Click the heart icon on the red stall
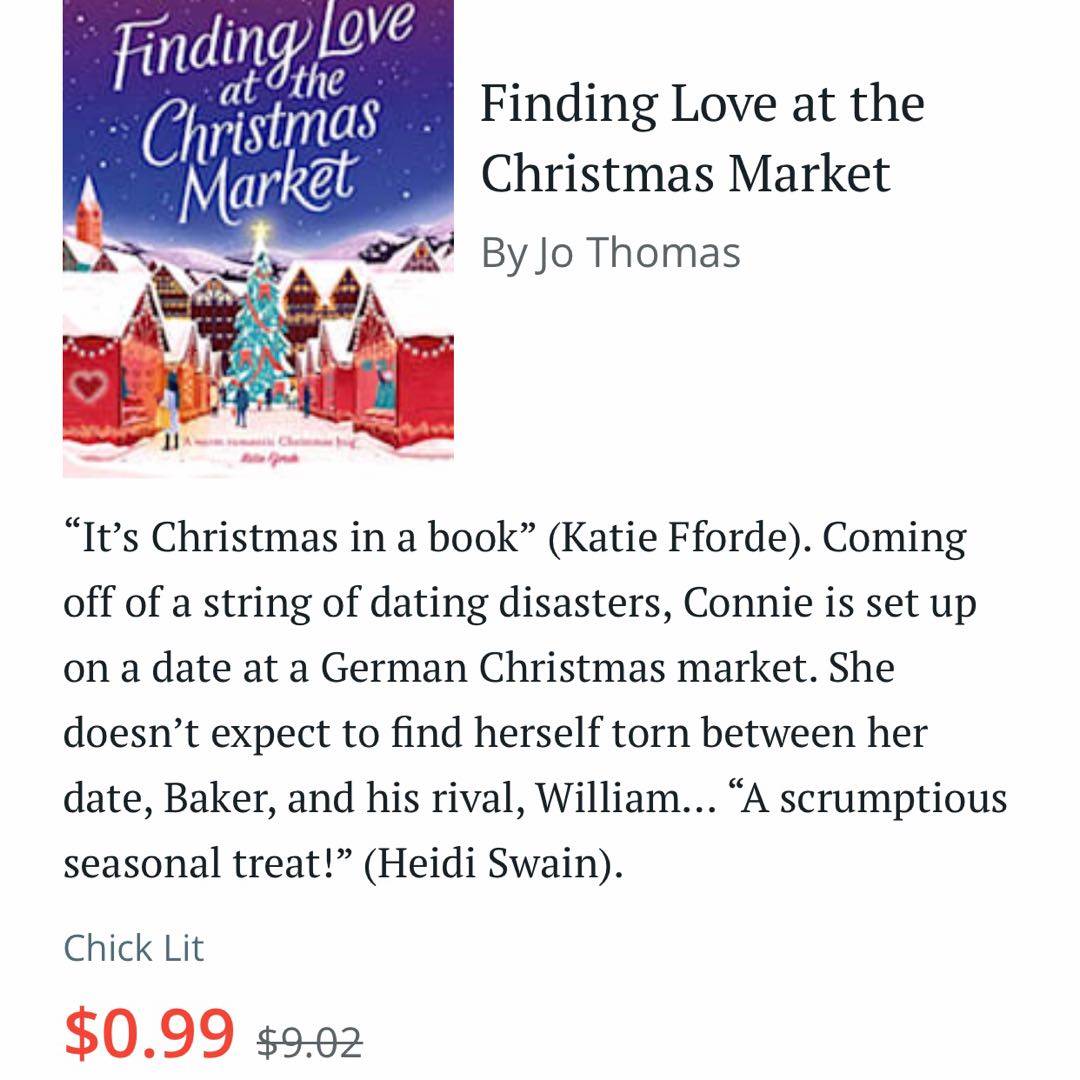 click(91, 384)
